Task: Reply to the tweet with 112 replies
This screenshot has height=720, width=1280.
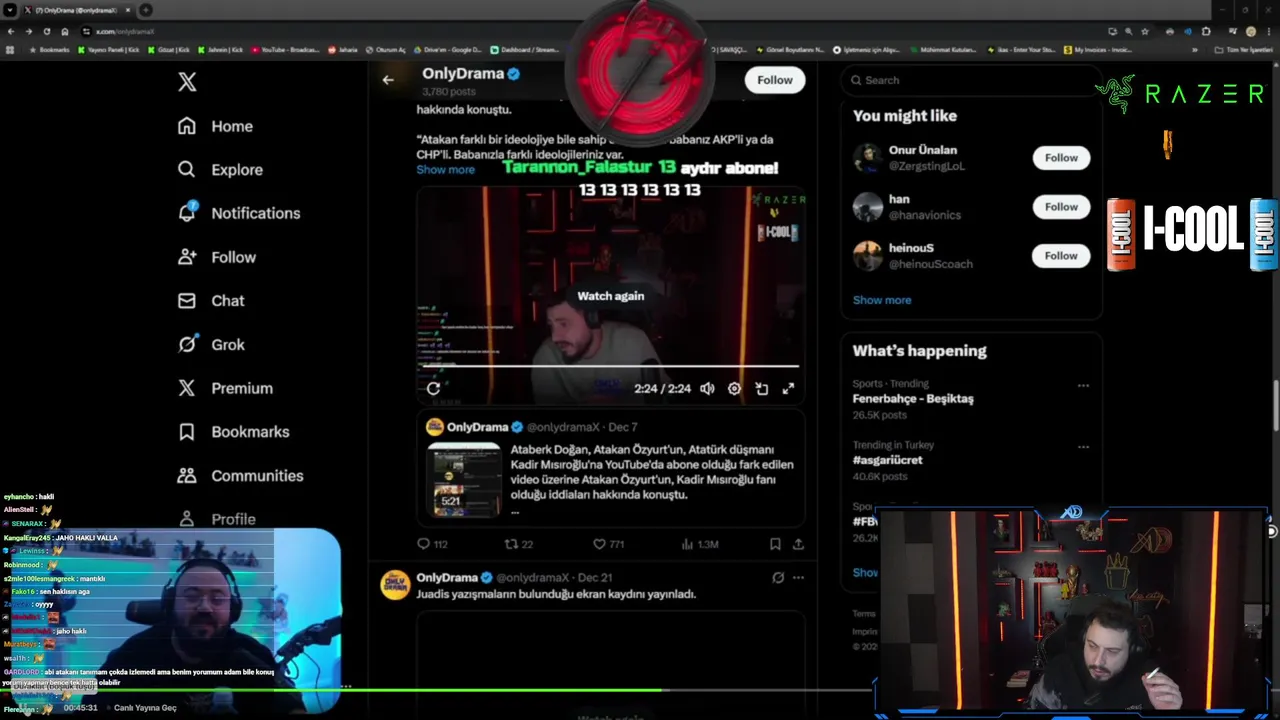Action: [x=432, y=544]
